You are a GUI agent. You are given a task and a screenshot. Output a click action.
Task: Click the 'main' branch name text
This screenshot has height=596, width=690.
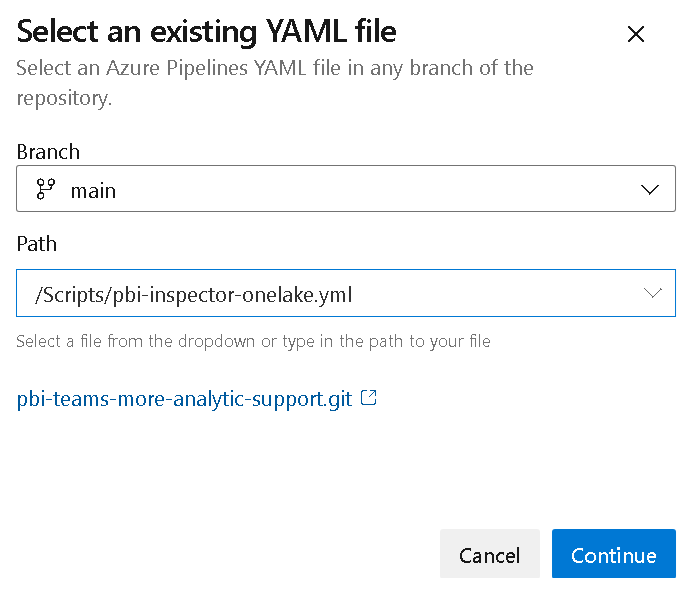coord(93,190)
